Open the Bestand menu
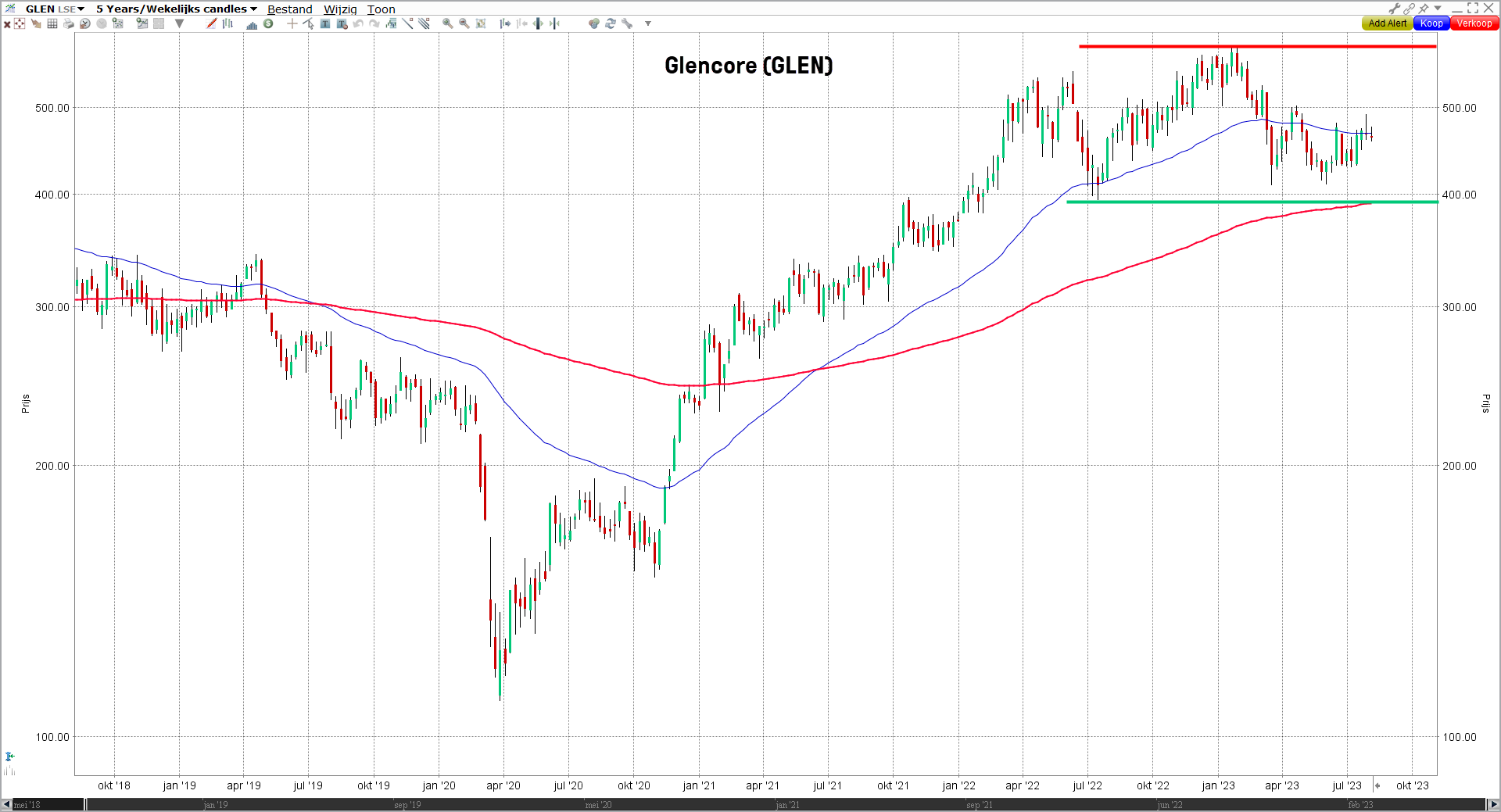This screenshot has height=812, width=1501. (289, 9)
